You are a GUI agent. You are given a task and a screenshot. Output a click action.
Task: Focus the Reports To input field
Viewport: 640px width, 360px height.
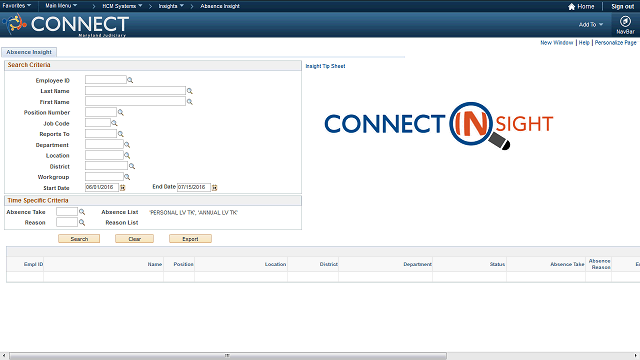(x=101, y=133)
